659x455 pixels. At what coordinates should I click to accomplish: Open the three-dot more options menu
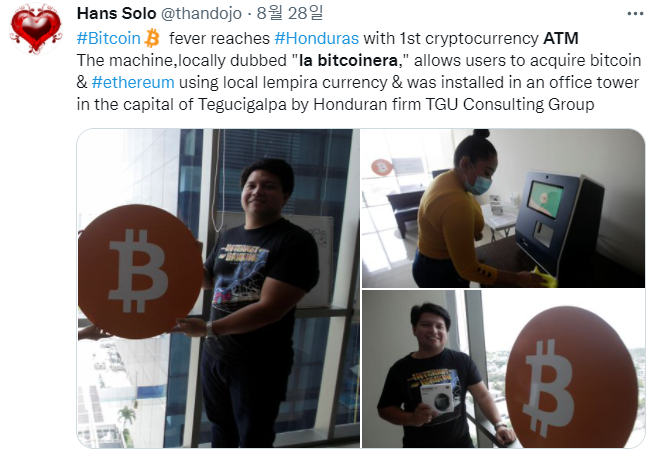click(635, 14)
